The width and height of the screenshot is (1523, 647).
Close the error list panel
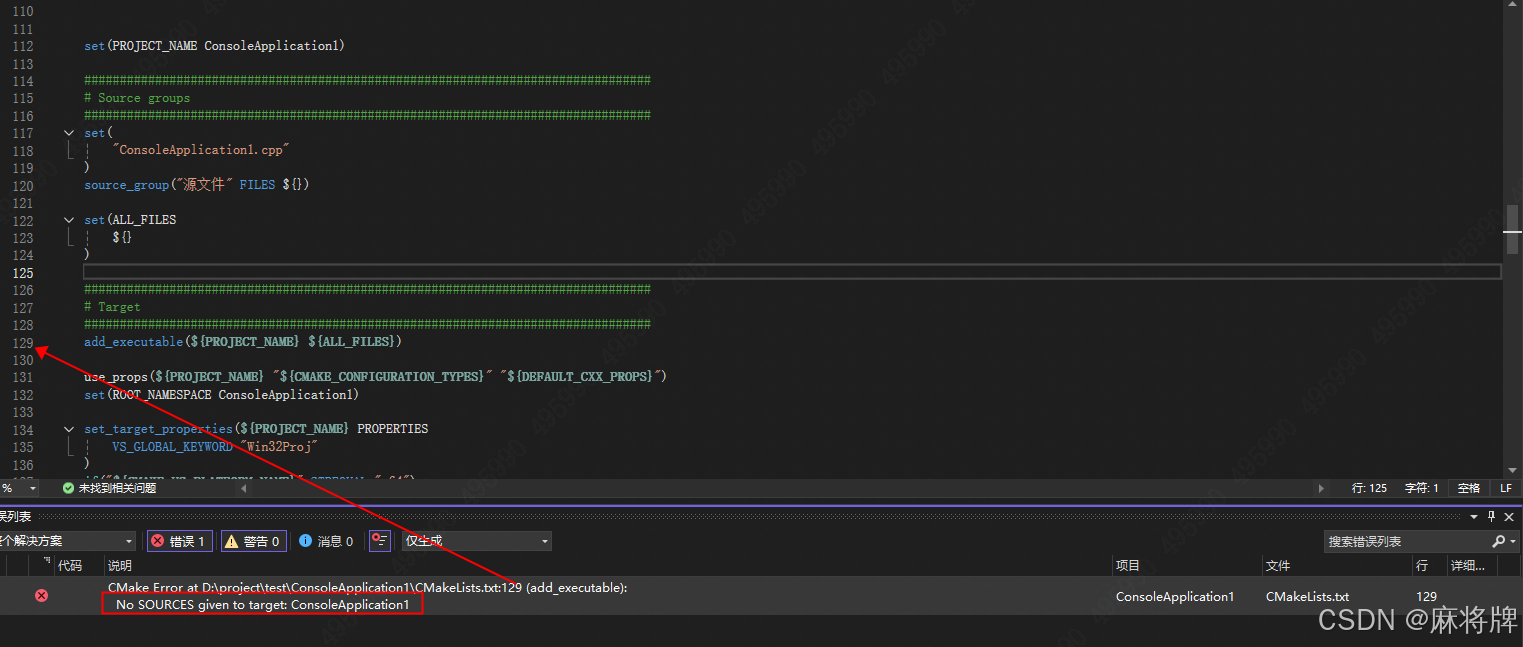[1509, 517]
